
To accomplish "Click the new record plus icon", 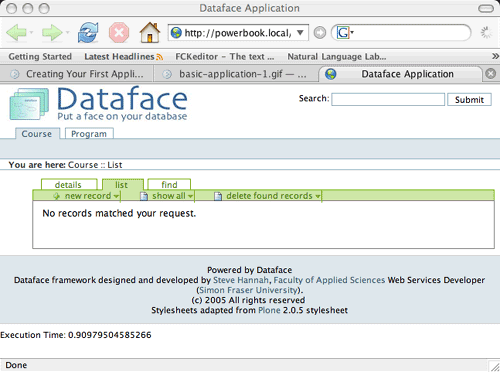I will click(x=56, y=196).
